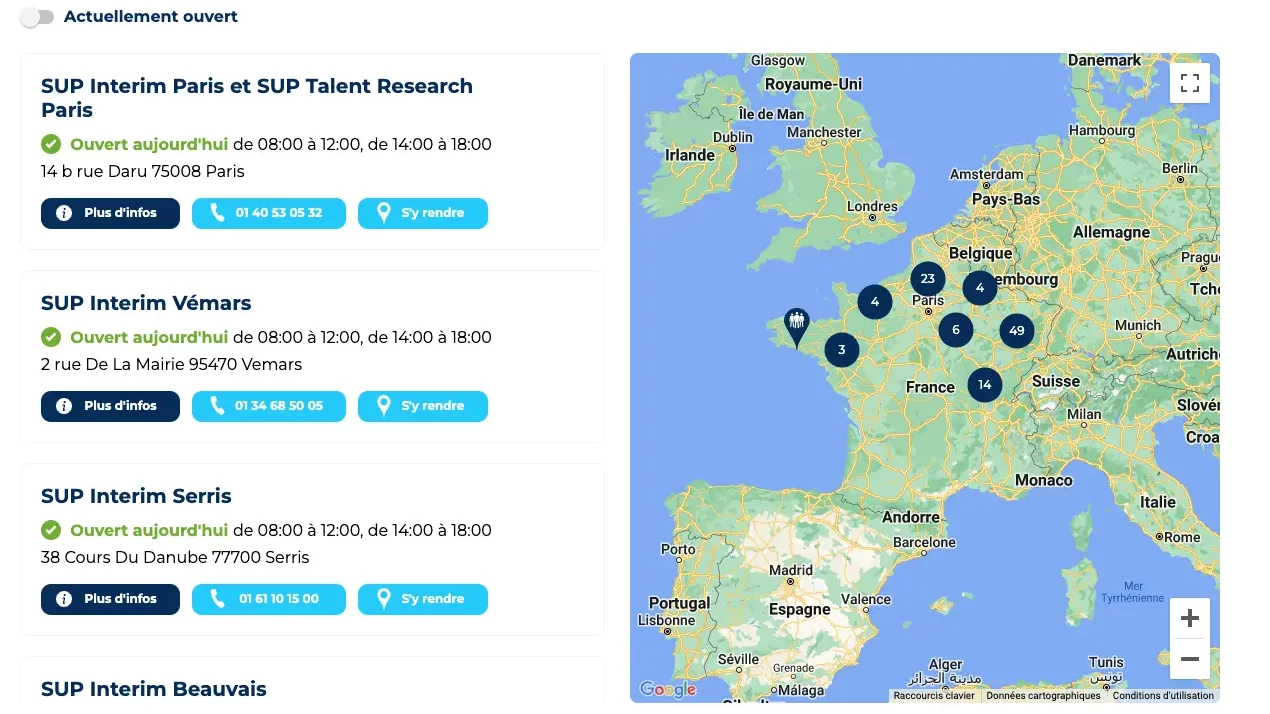Open the cluster of 23 agencies near Paris
This screenshot has width=1270, height=714.
pos(928,279)
